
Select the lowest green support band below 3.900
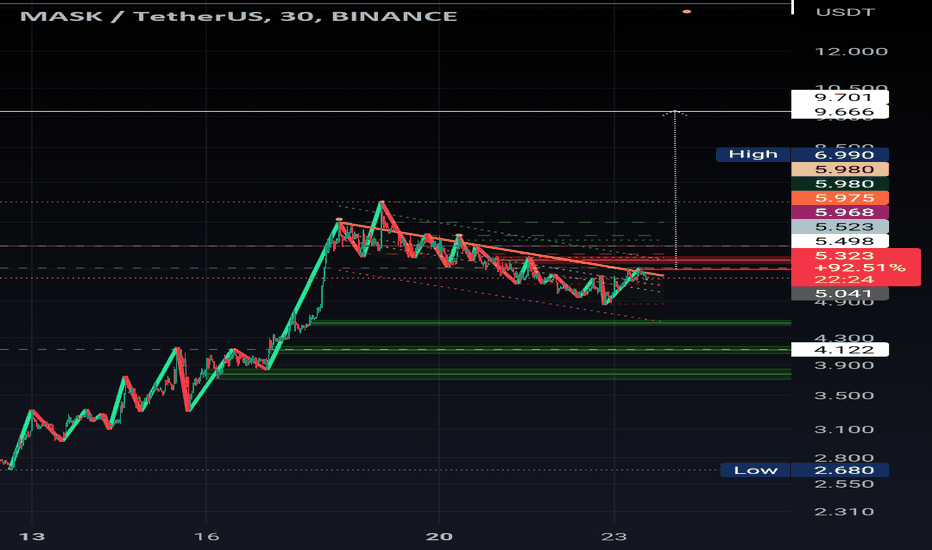tap(505, 373)
